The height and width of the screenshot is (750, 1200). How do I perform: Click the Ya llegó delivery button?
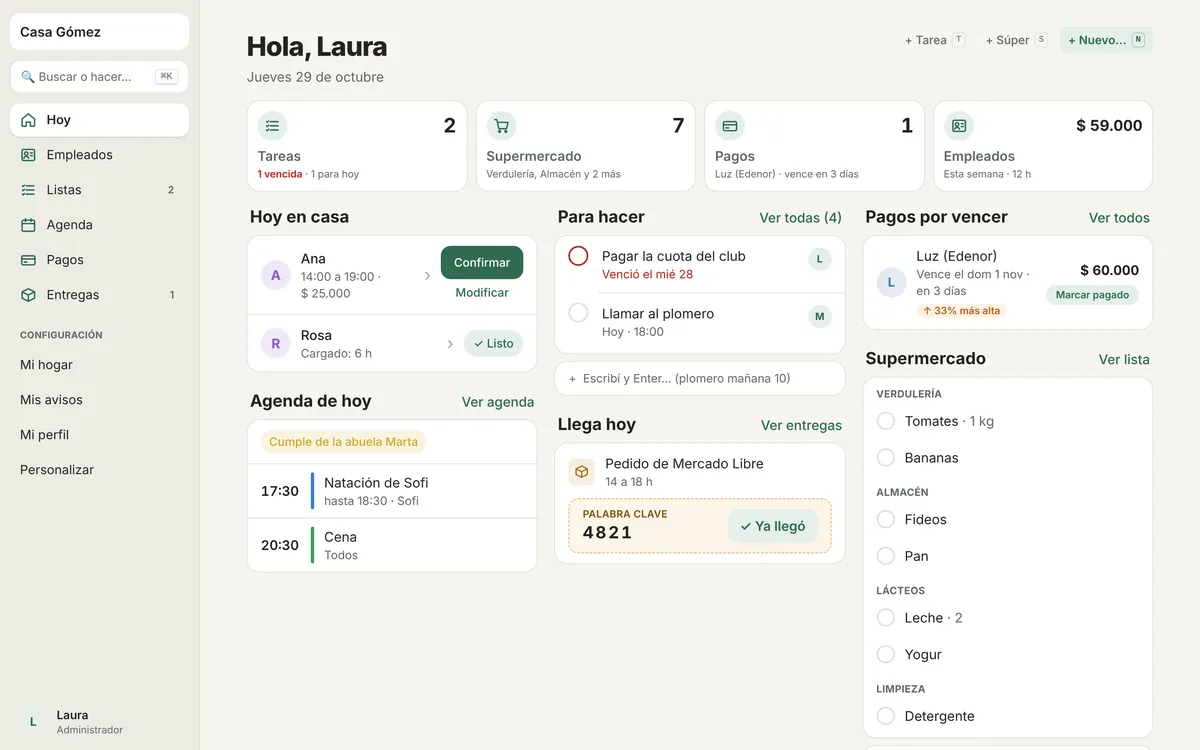[773, 526]
